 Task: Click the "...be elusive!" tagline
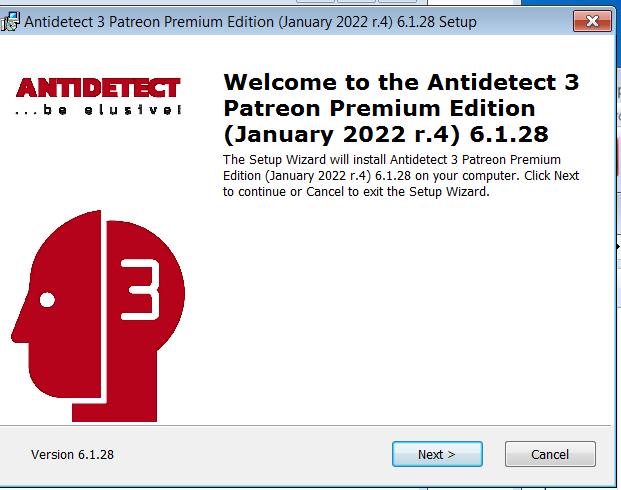click(x=98, y=111)
